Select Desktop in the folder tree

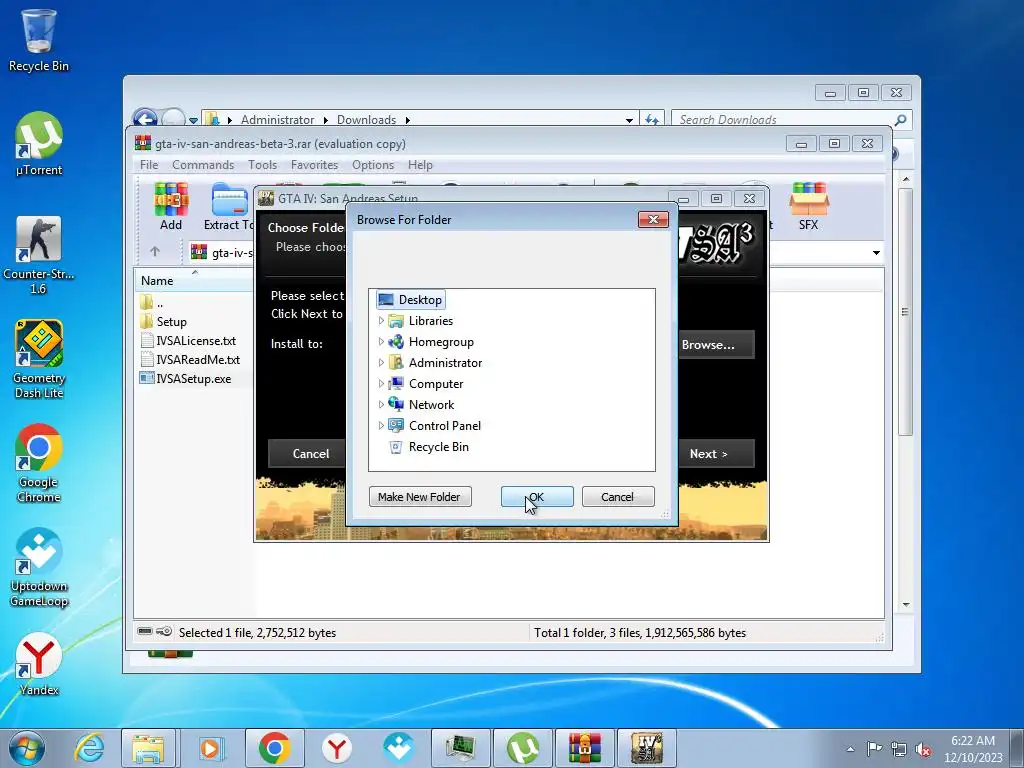(x=411, y=300)
